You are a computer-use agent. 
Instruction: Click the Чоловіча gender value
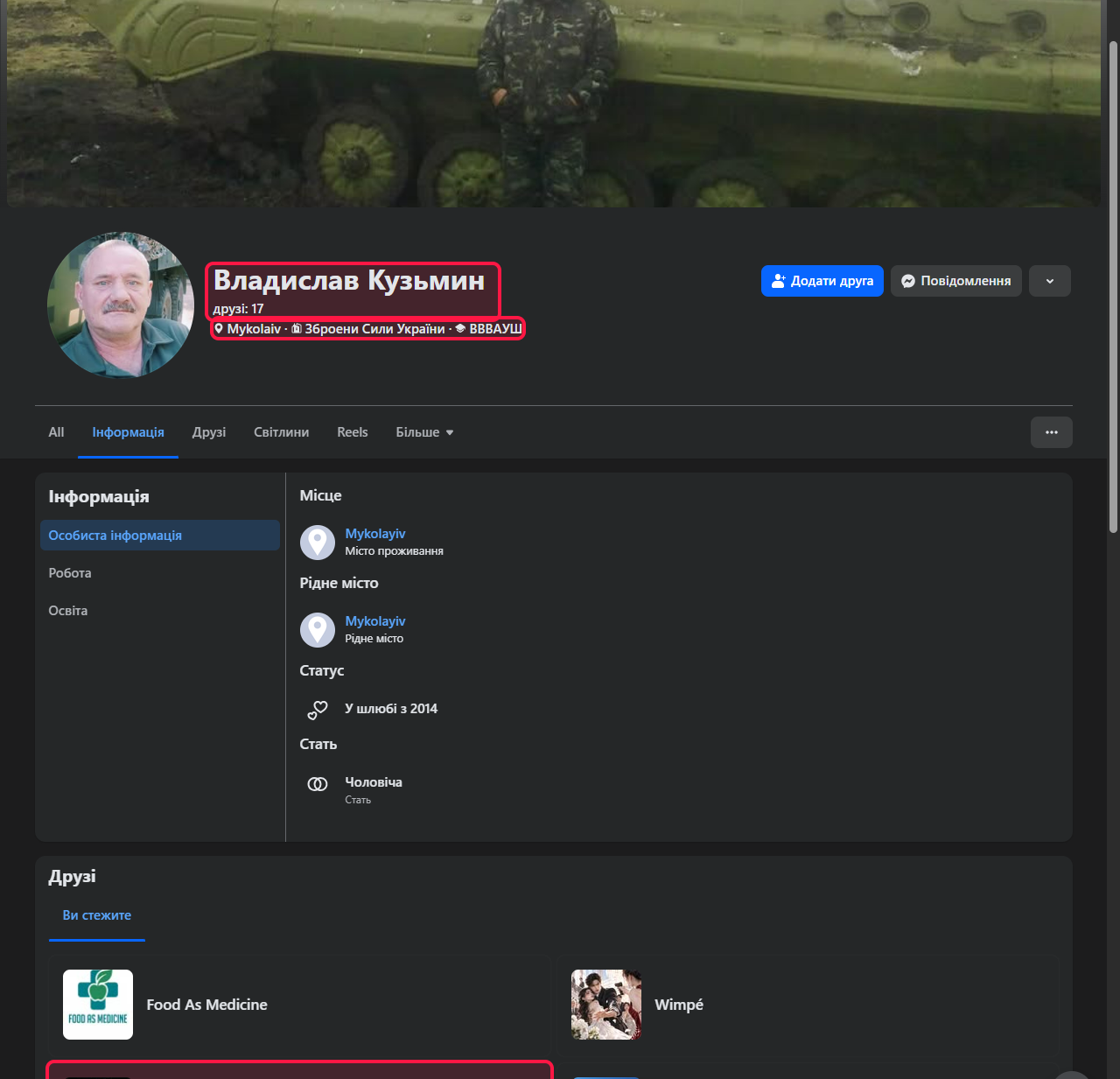click(374, 782)
